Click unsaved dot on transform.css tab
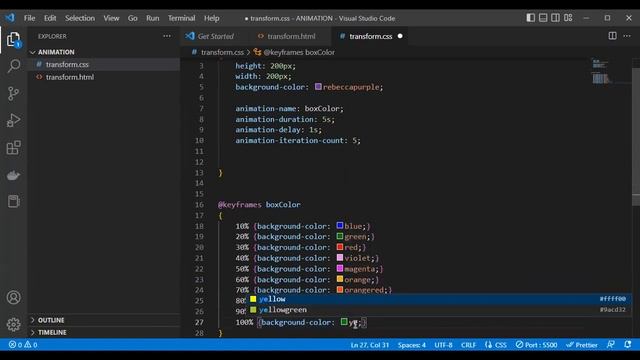 click(400, 36)
